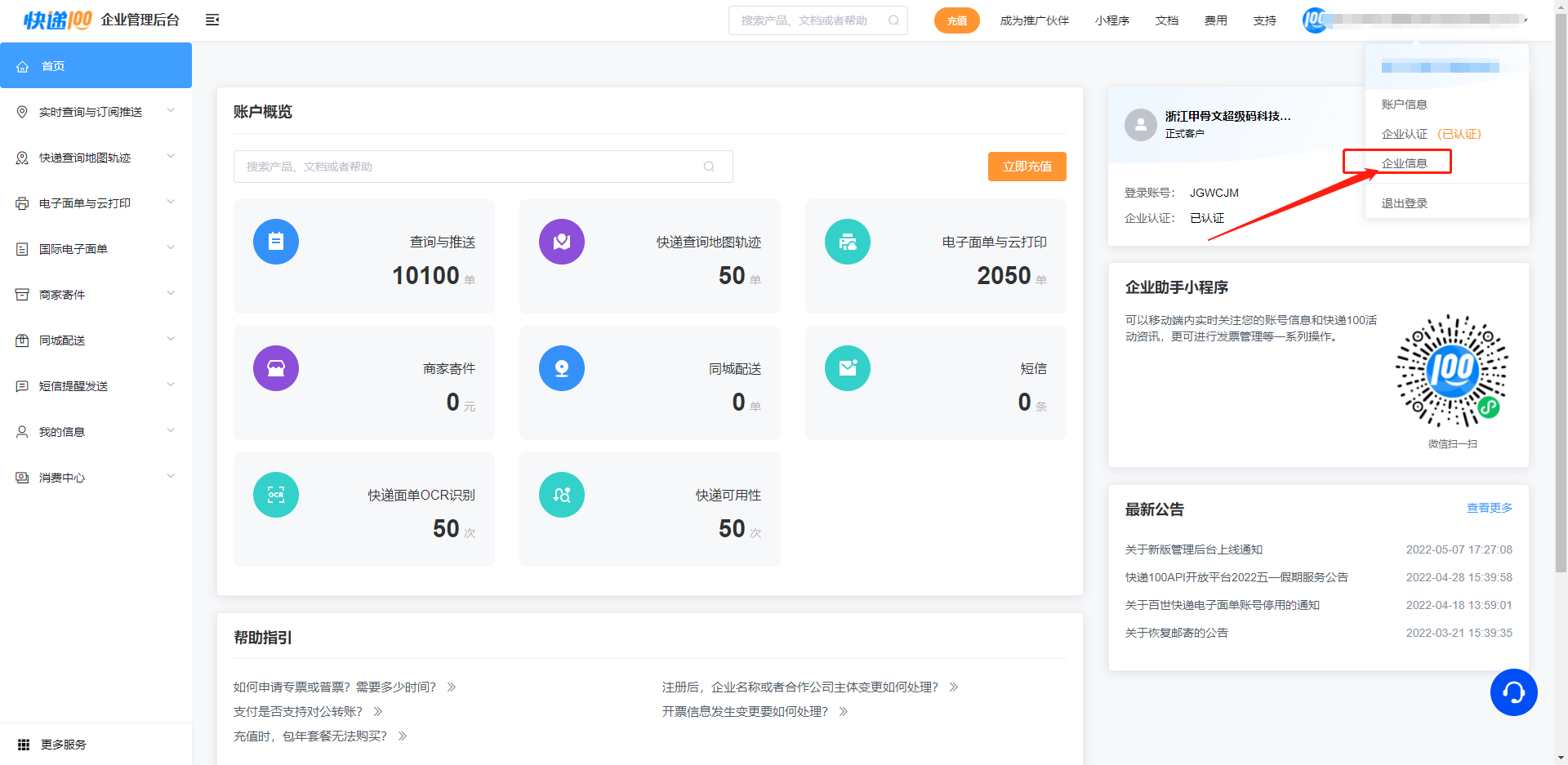Image resolution: width=1568 pixels, height=765 pixels.
Task: Click the magnifier icon in the top search box
Action: click(x=893, y=20)
